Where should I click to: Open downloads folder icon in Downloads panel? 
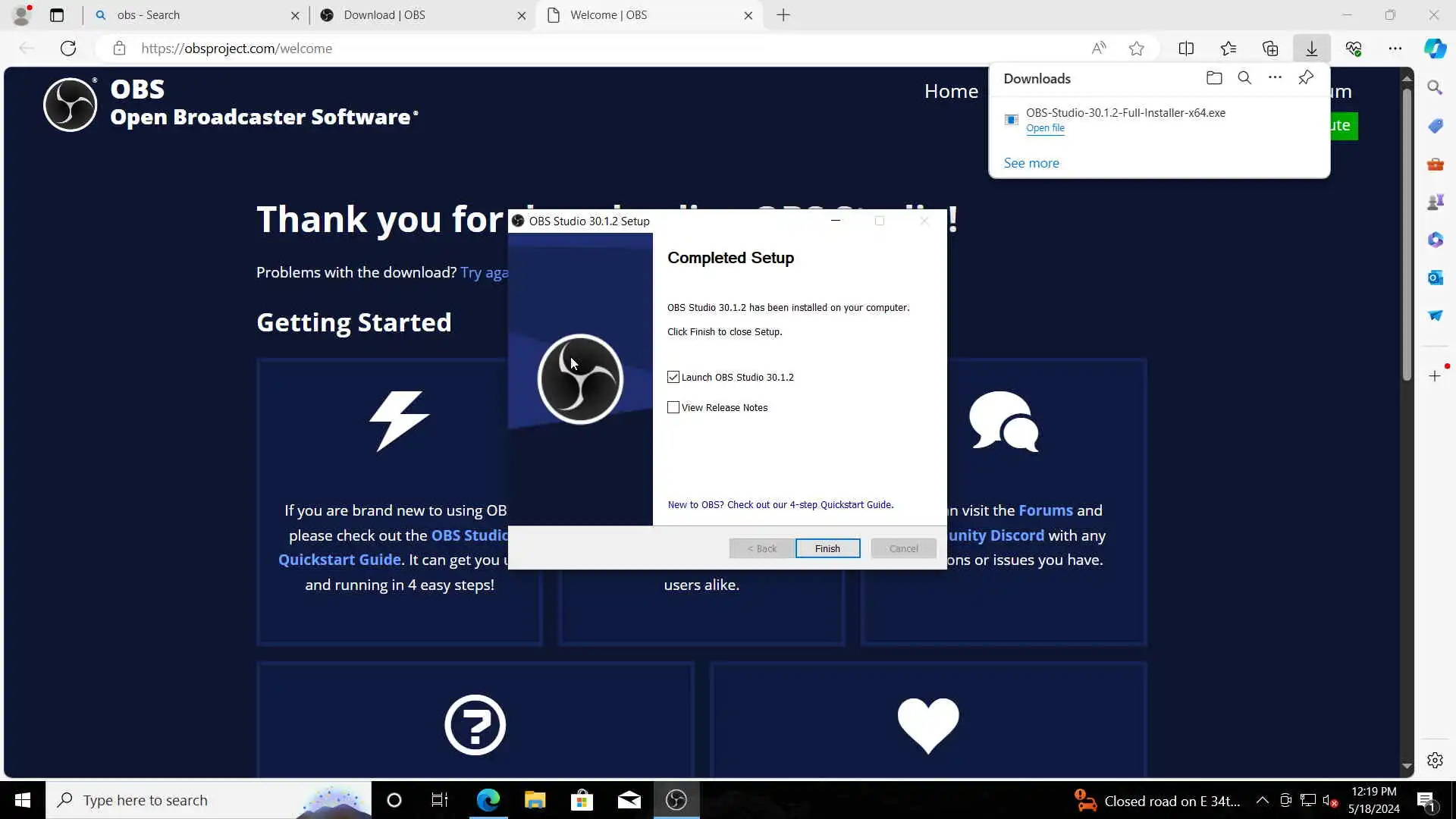pyautogui.click(x=1214, y=78)
